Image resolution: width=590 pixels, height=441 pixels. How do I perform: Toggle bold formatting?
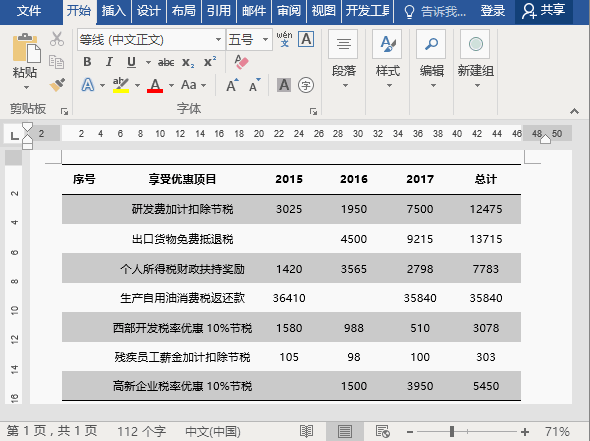87,62
